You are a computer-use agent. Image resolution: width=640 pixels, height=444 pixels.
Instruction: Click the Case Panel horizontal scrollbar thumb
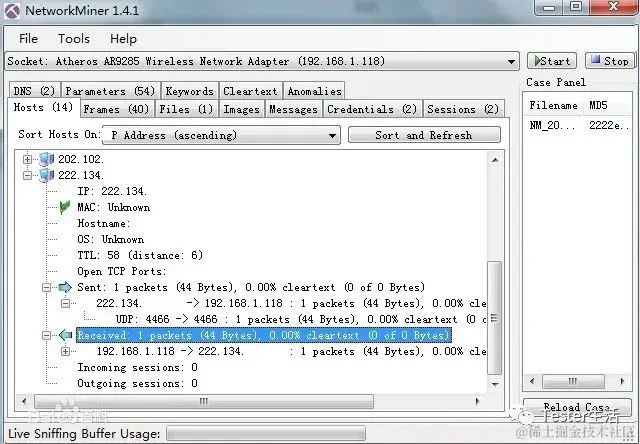click(x=573, y=382)
